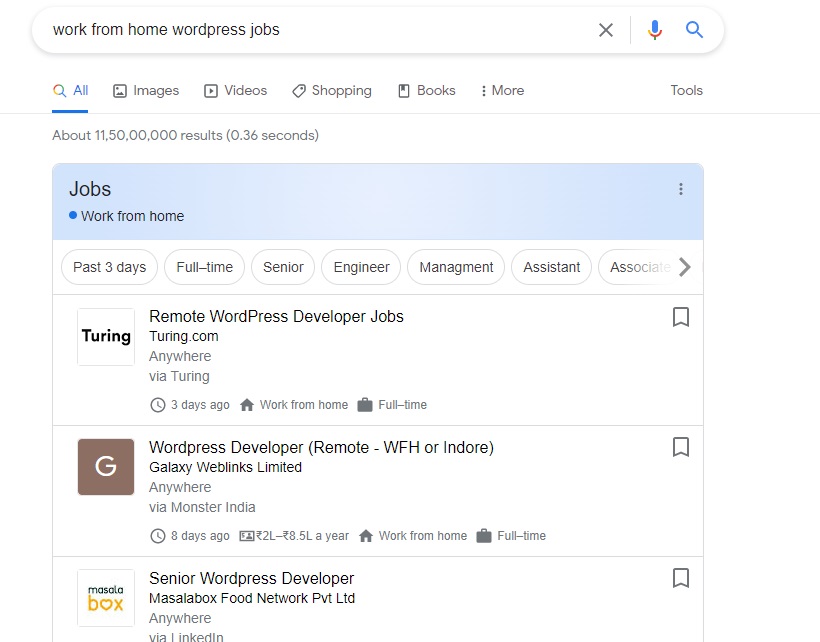Click the Jobs panel heading
The image size is (820, 642).
[90, 189]
